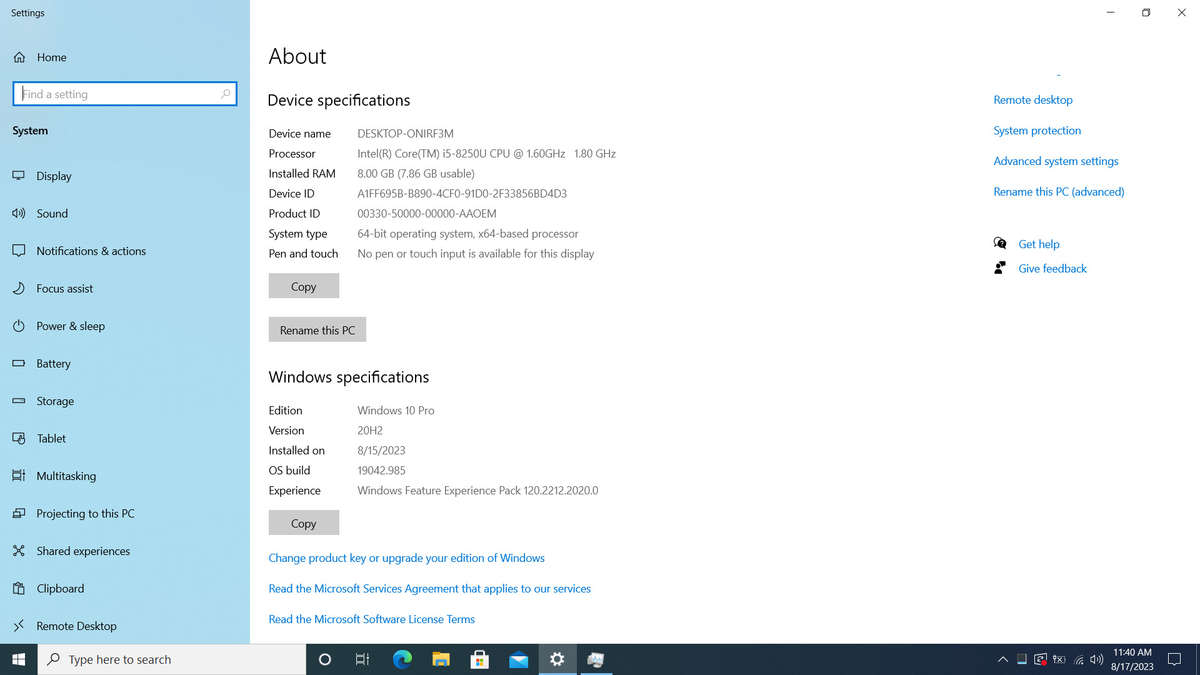Launch Microsoft Store from the taskbar
This screenshot has height=675, width=1200.
click(479, 659)
